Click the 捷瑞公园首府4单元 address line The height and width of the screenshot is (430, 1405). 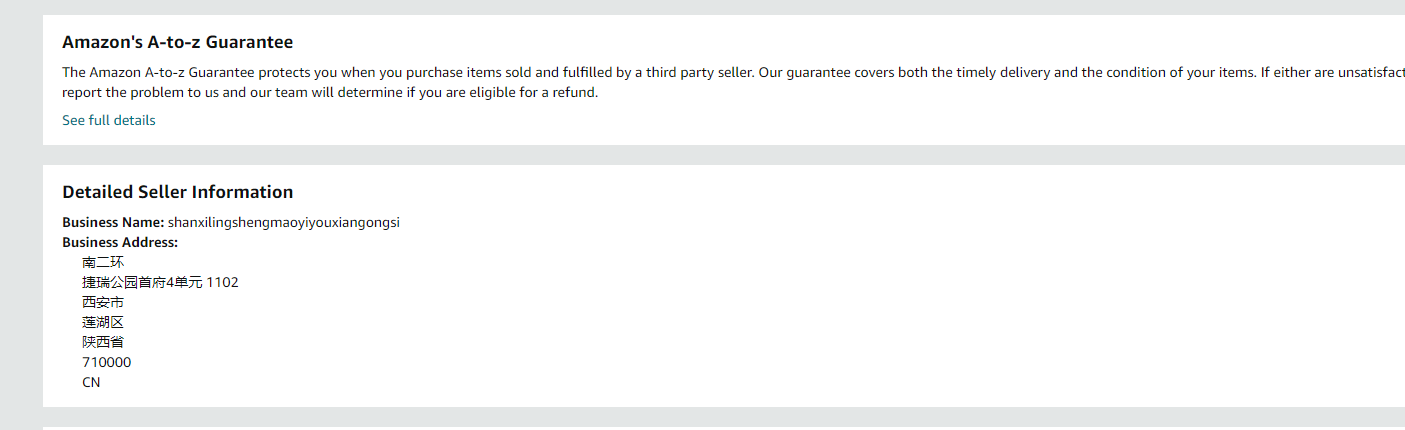pos(143,282)
